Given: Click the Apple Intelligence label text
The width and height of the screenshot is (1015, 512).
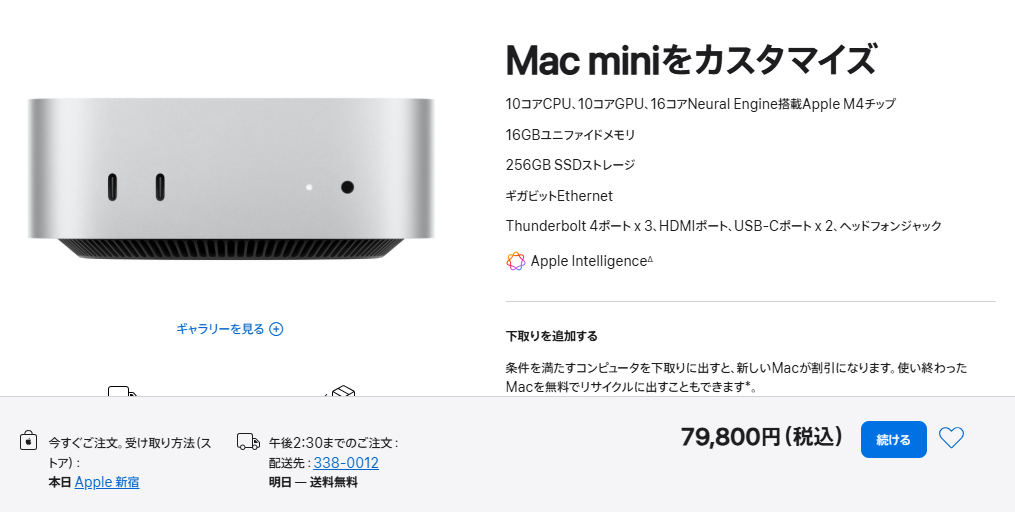Looking at the screenshot, I should coord(589,261).
